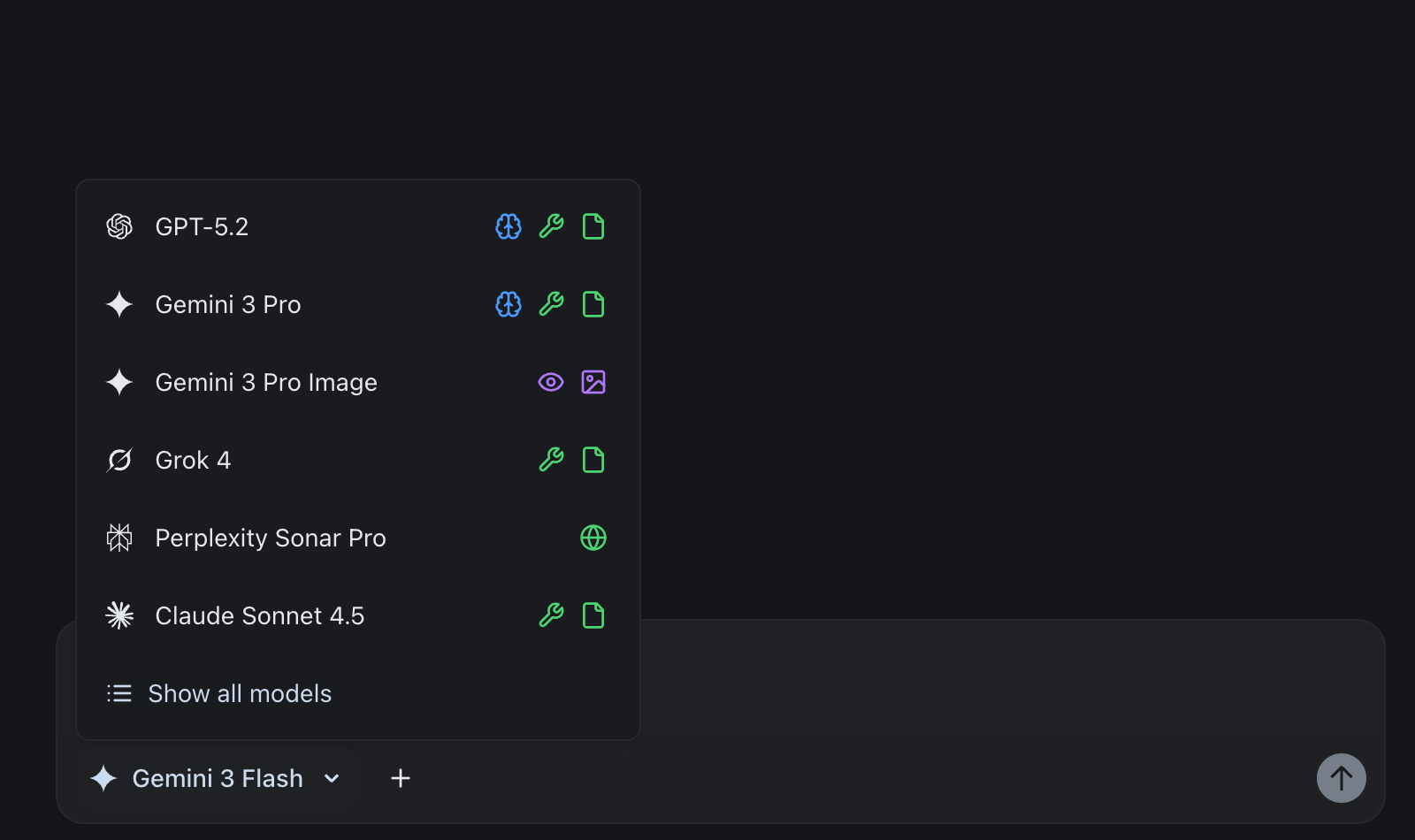Image resolution: width=1415 pixels, height=840 pixels.
Task: Choose Claude Sonnet 4.5 model
Action: click(x=259, y=615)
